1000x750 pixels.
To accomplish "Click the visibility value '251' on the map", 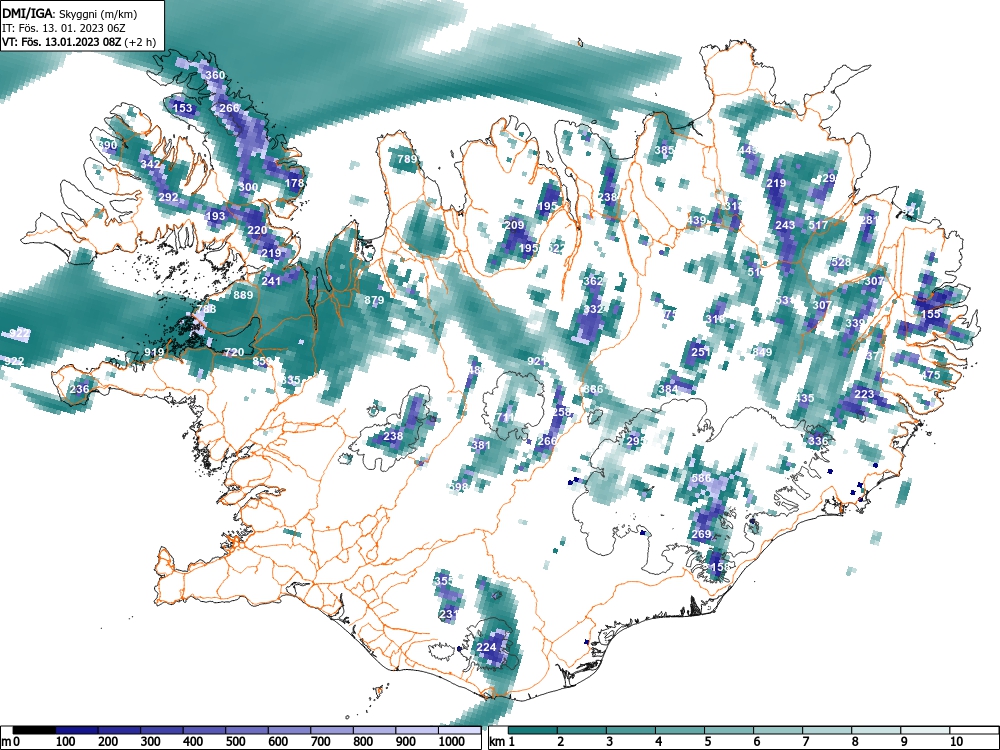I will (x=700, y=352).
